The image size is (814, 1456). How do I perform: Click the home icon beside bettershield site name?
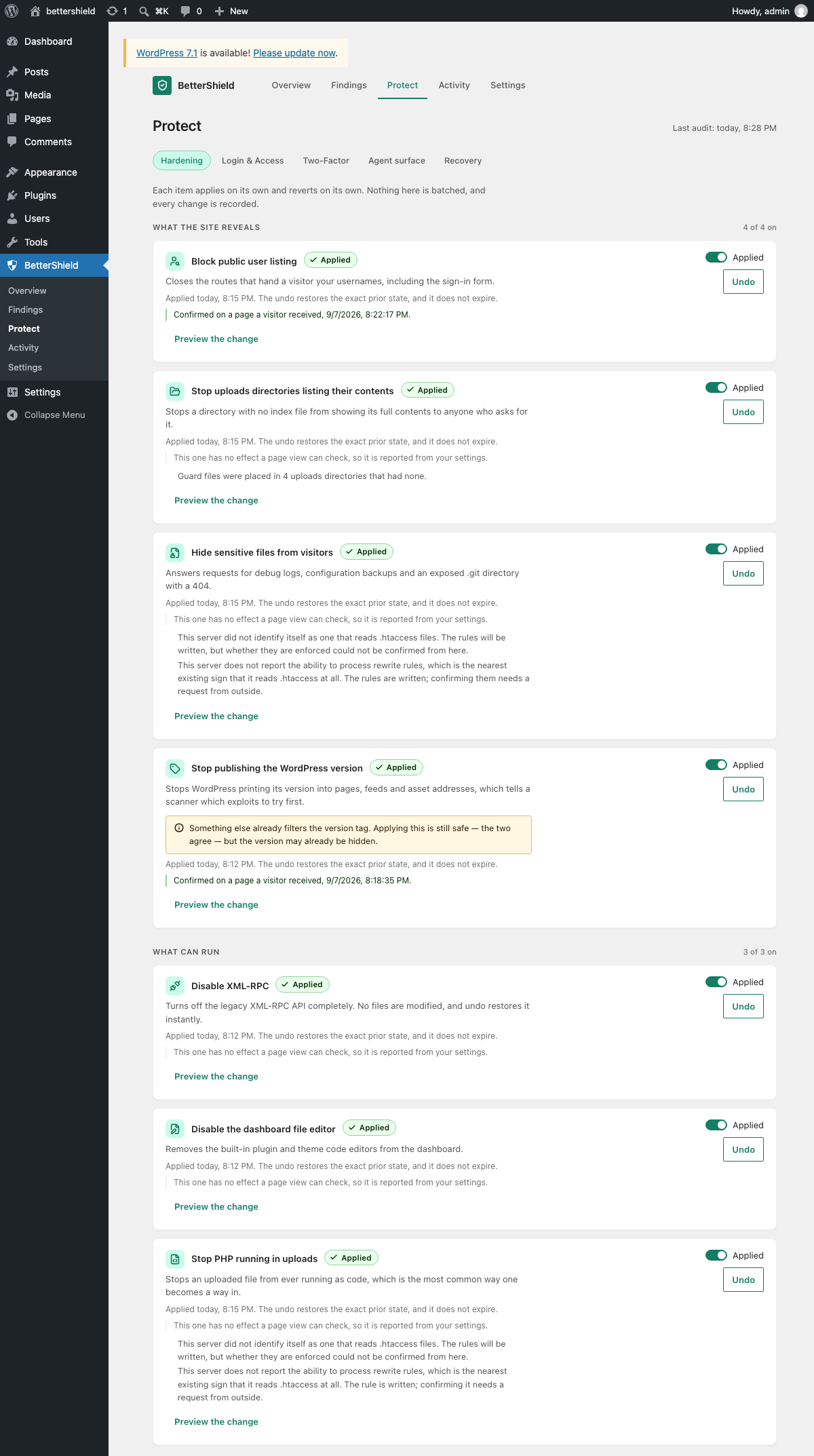pyautogui.click(x=35, y=11)
